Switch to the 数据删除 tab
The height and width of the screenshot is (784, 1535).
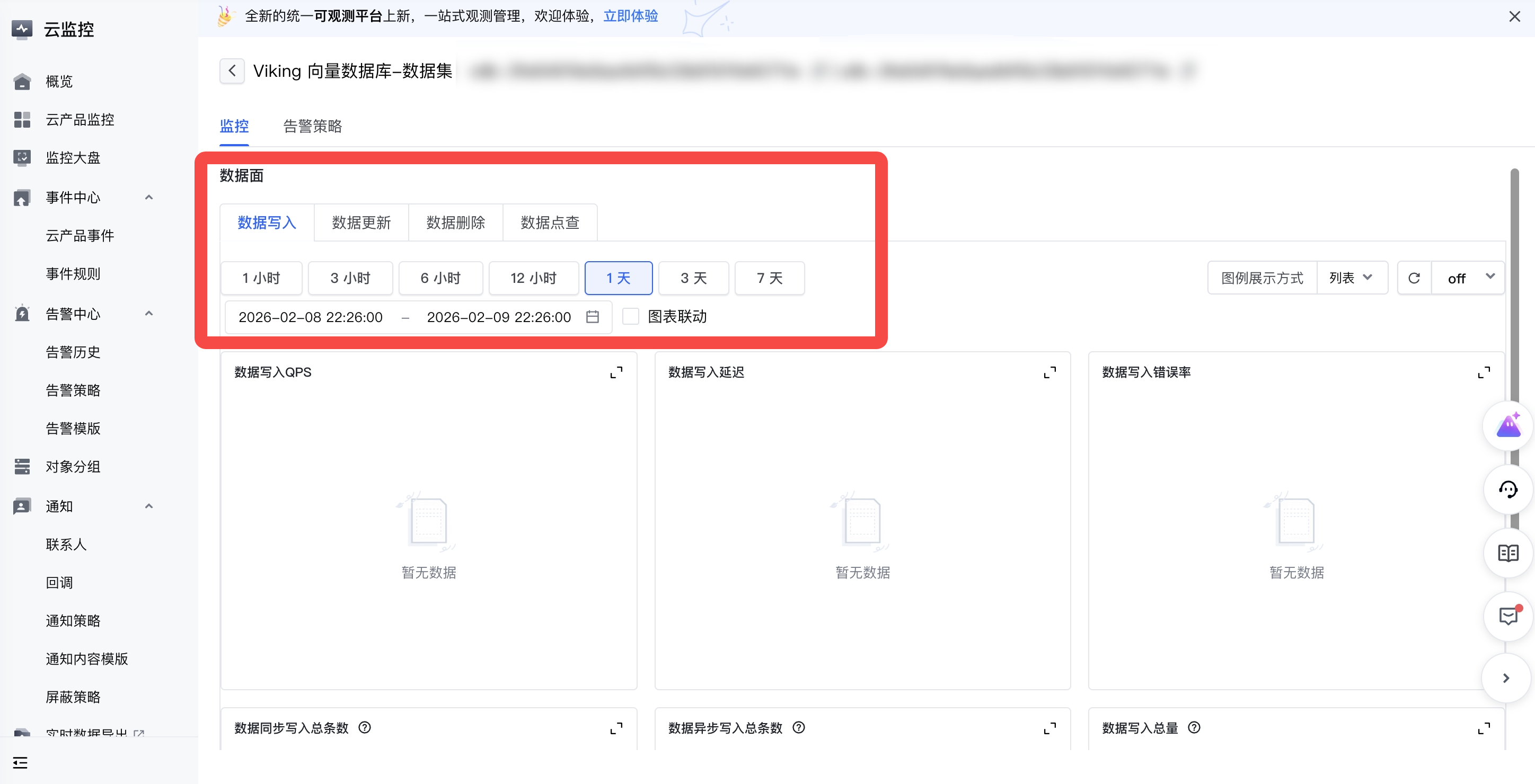455,223
